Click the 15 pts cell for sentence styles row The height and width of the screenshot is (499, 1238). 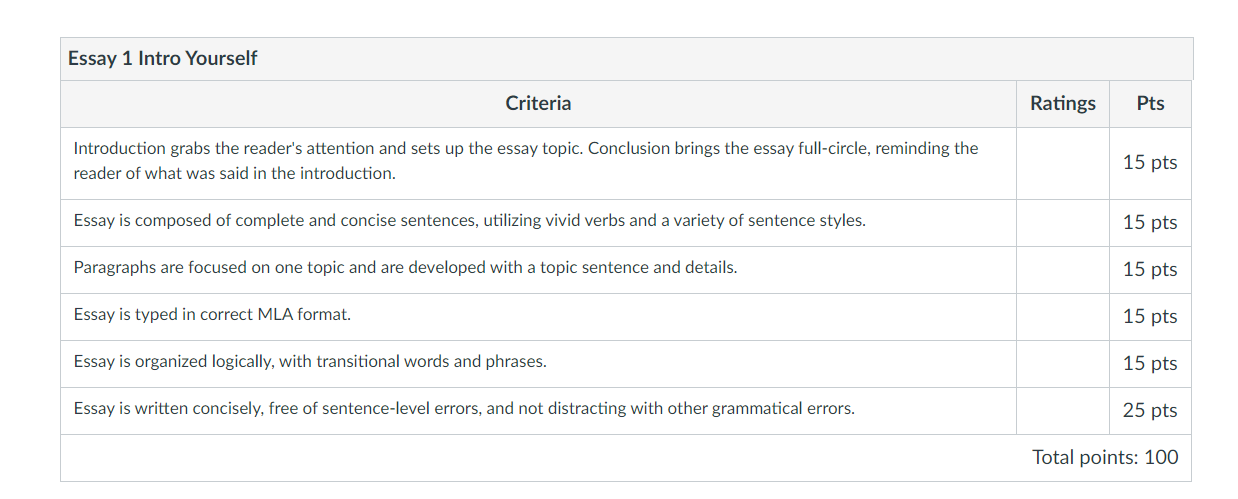1151,223
